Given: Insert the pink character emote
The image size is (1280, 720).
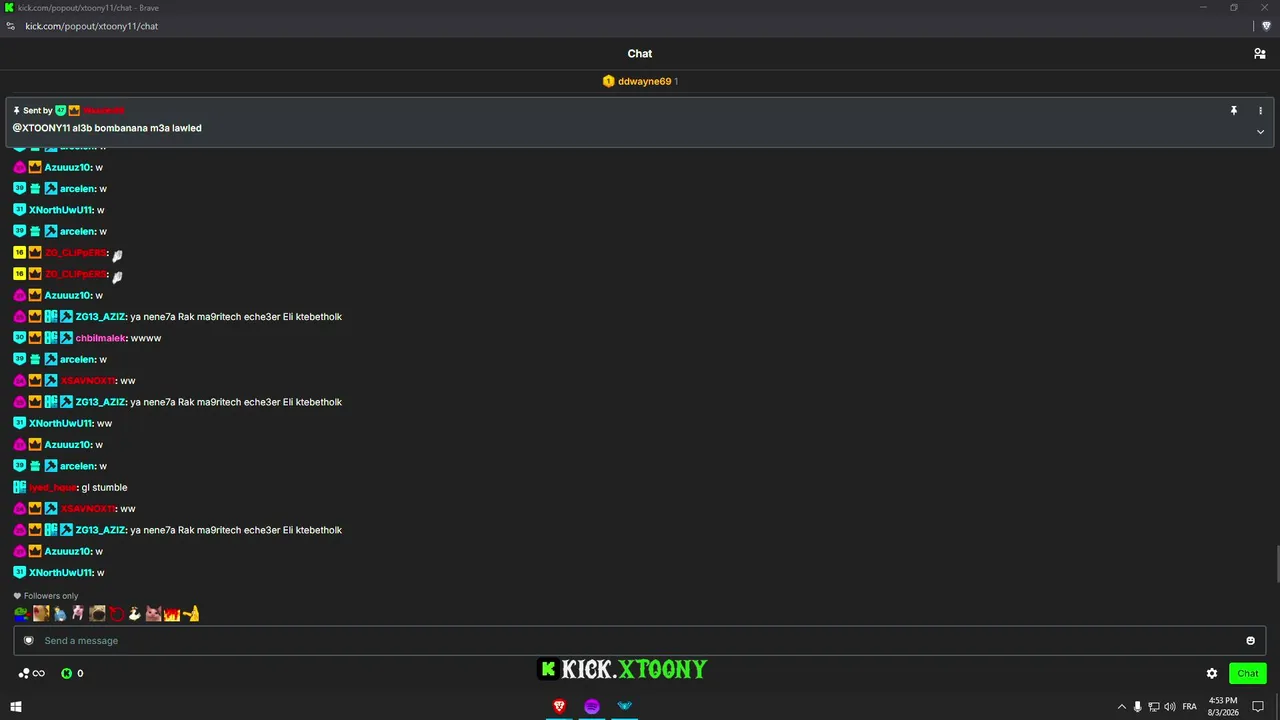Looking at the screenshot, I should coord(78,613).
